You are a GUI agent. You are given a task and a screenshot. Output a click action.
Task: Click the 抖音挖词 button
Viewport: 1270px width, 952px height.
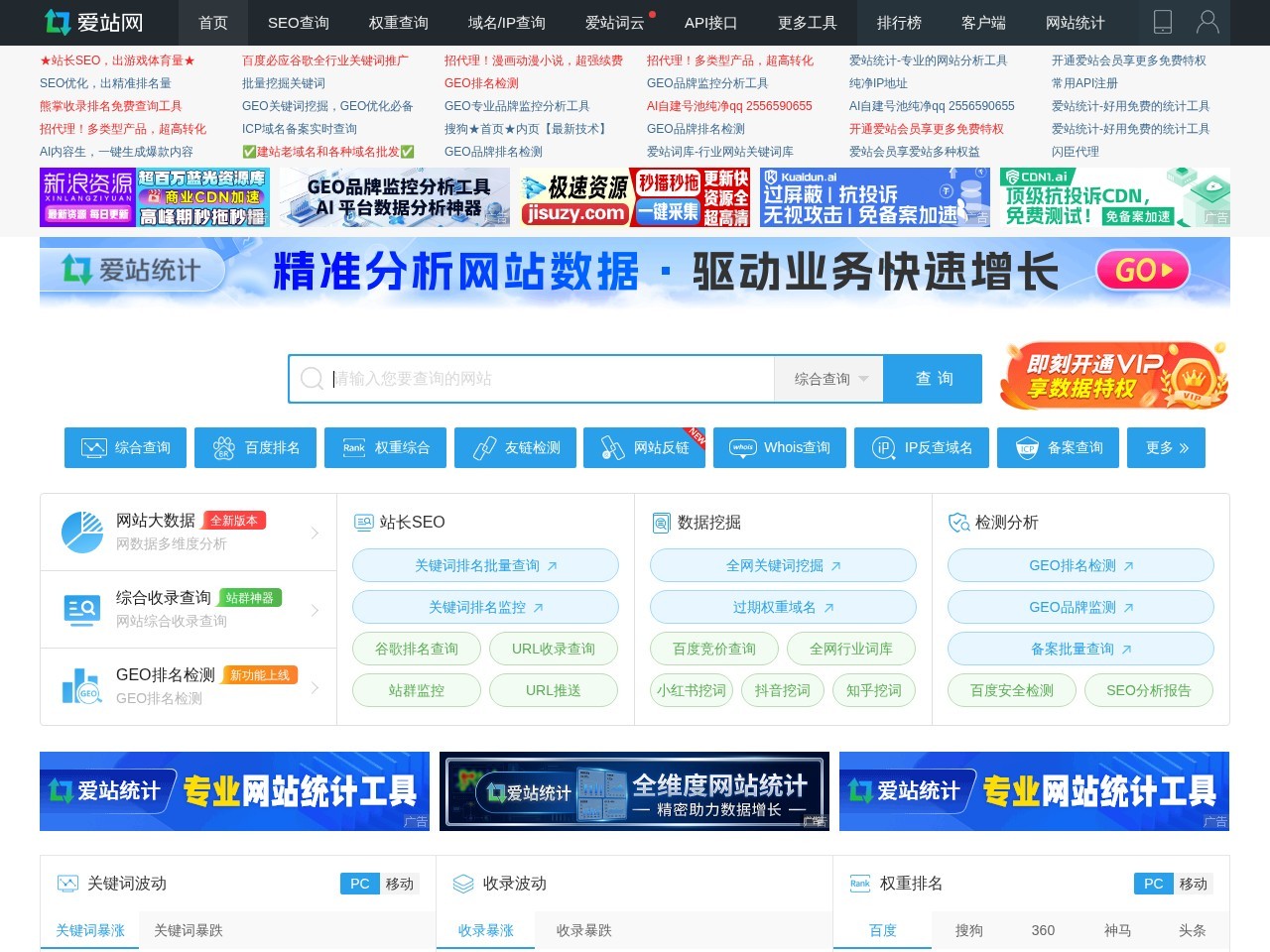click(783, 690)
